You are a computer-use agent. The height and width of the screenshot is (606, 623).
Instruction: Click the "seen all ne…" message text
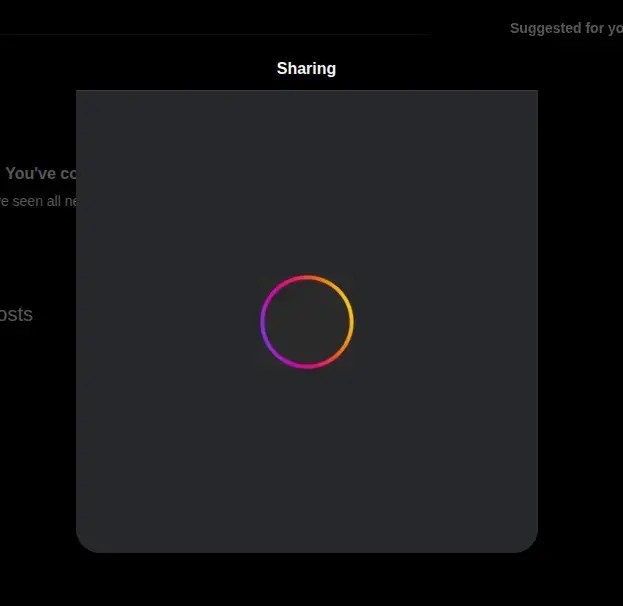coord(38,201)
